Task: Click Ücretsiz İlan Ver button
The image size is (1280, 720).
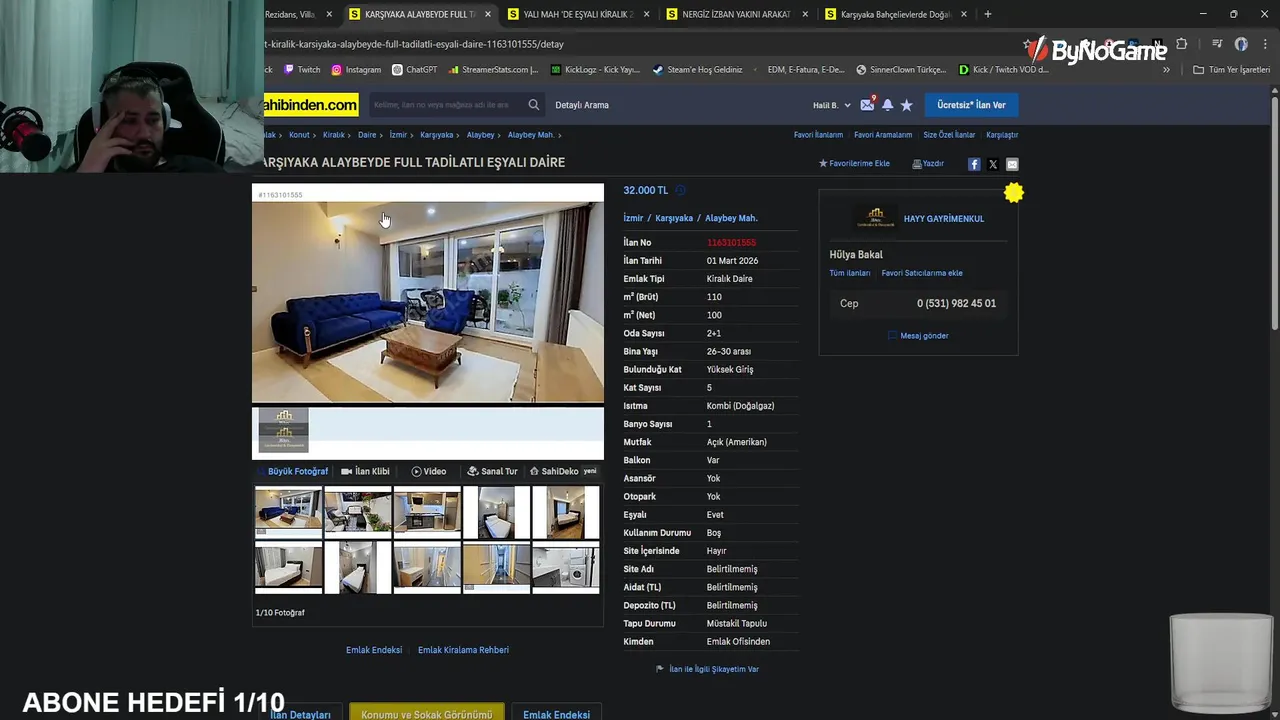Action: [971, 105]
